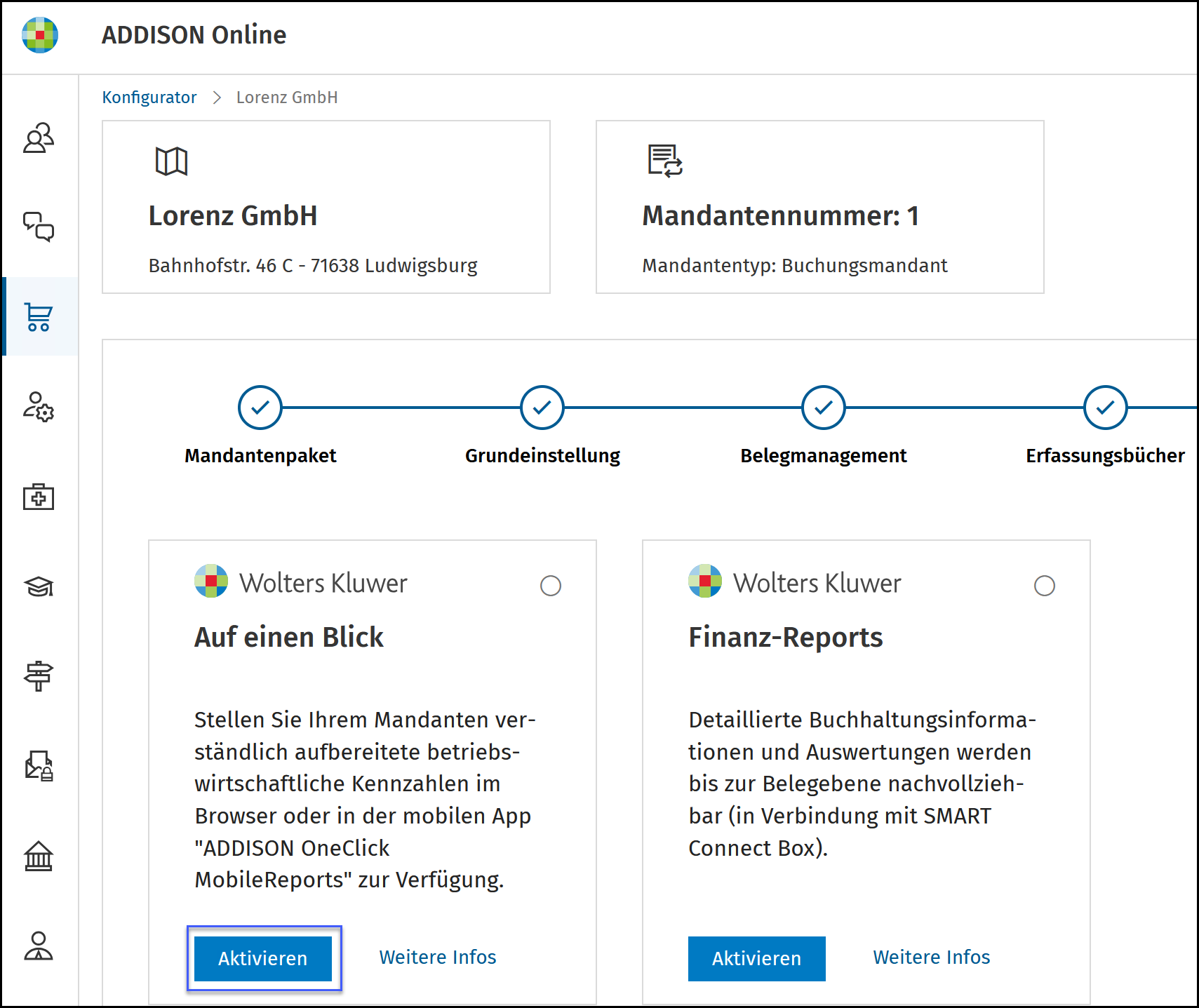Click the document sync icon above Mandantennummer
1199x1008 pixels.
click(x=665, y=161)
